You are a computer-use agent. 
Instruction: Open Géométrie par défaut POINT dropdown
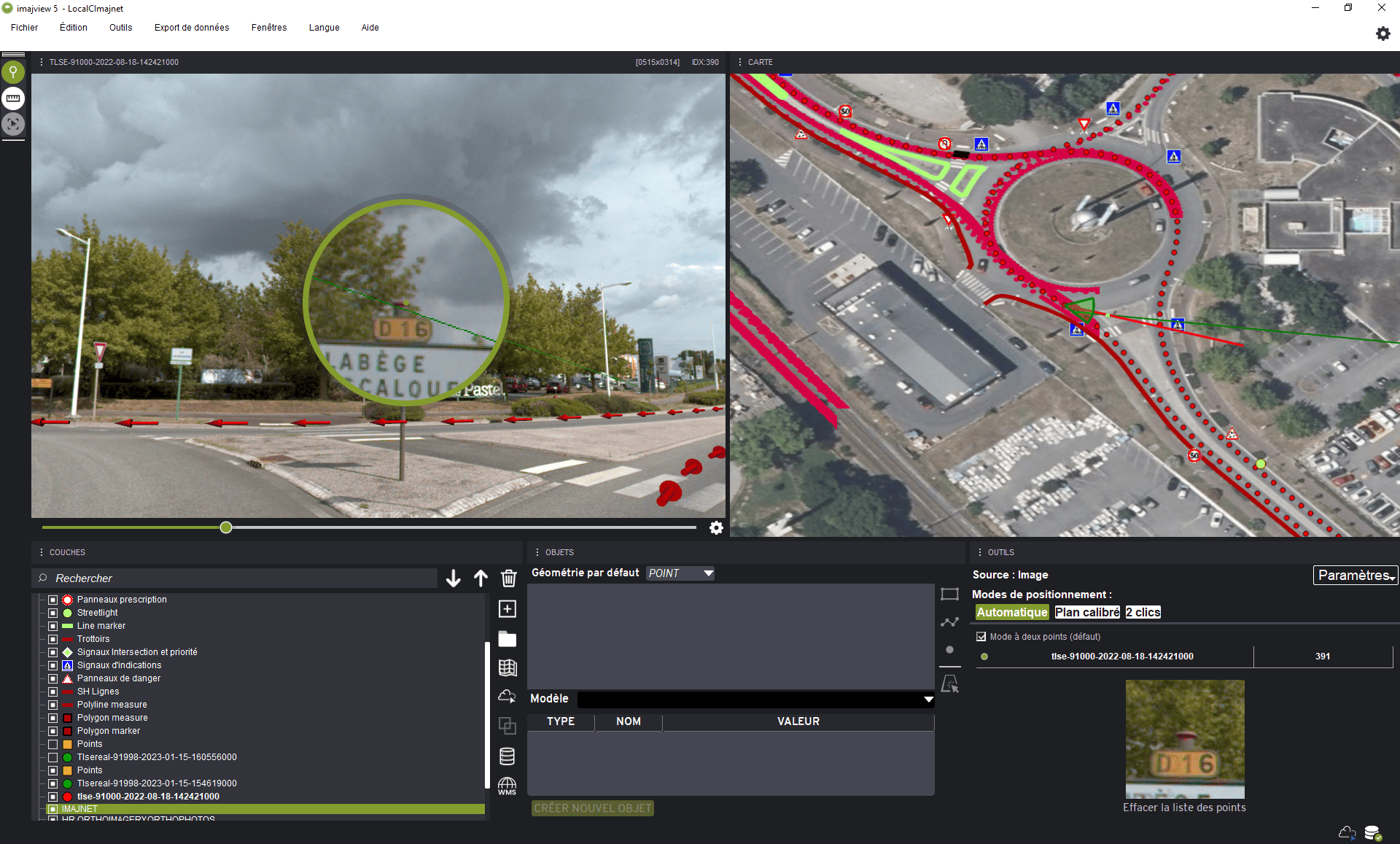point(680,573)
